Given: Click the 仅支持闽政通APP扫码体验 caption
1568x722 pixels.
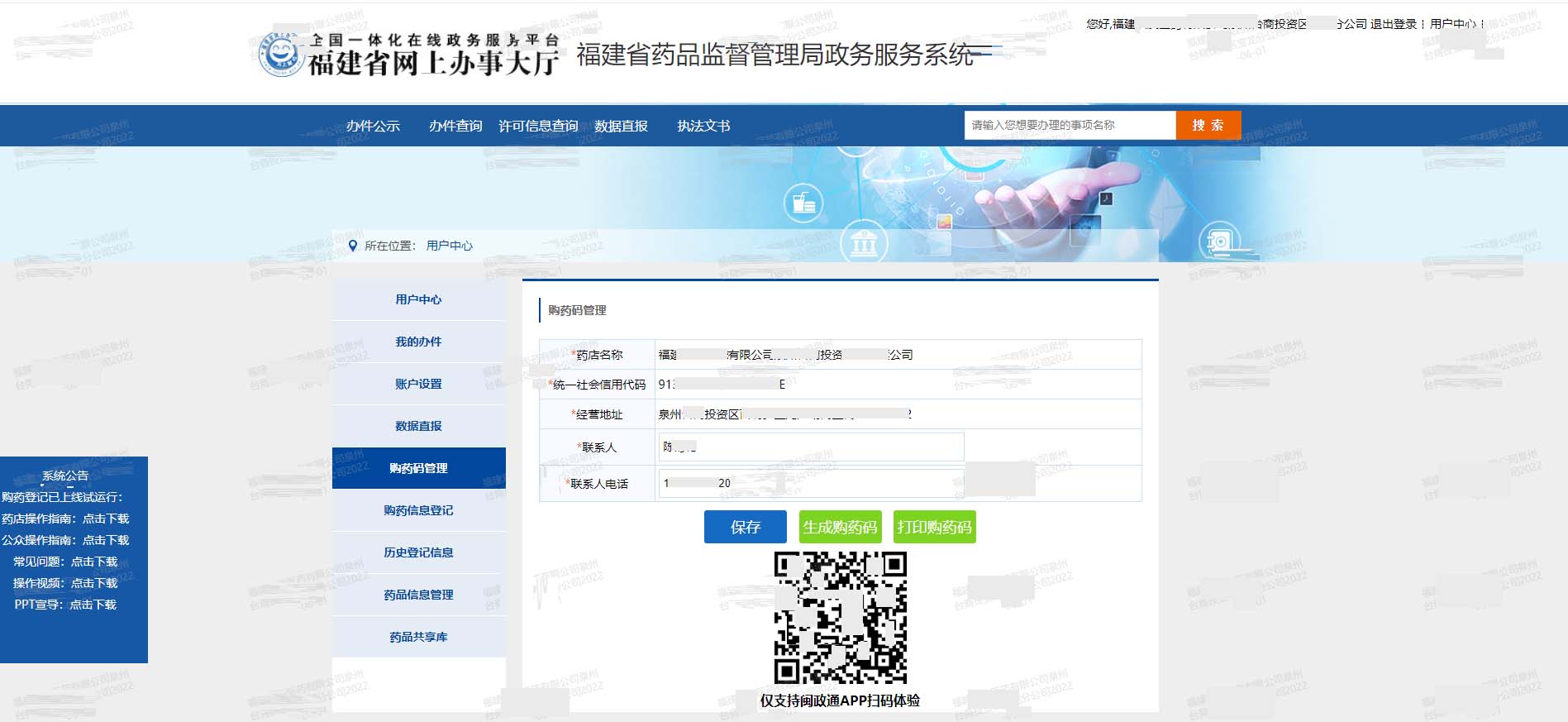Looking at the screenshot, I should point(840,700).
